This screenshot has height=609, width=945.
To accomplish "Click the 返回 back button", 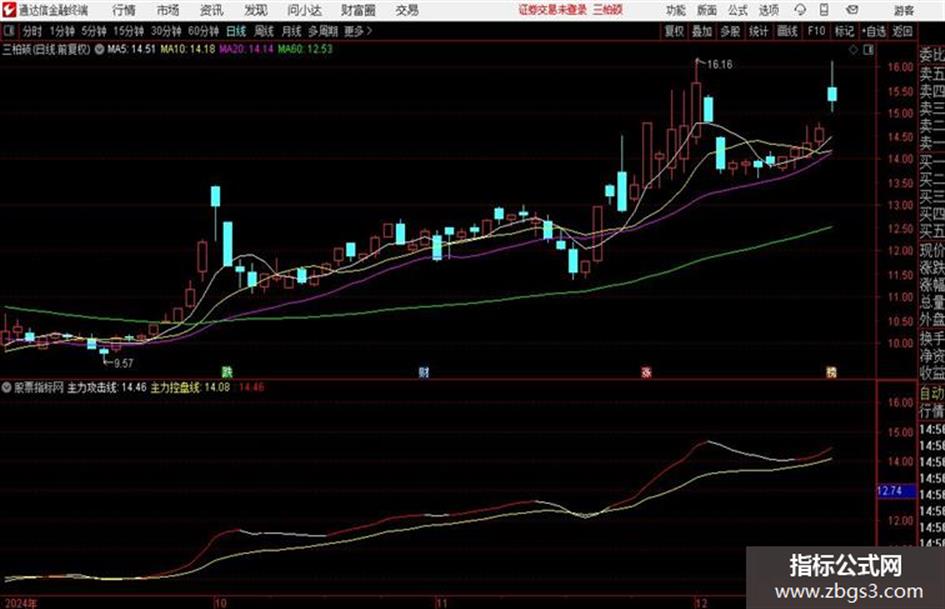I will 902,31.
